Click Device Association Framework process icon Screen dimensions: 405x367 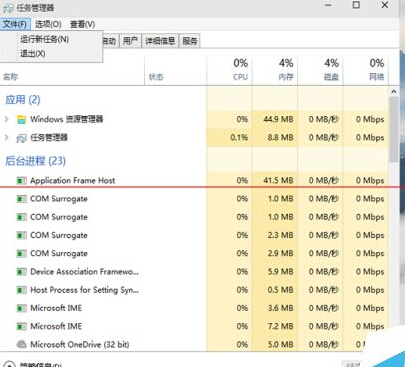click(21, 272)
